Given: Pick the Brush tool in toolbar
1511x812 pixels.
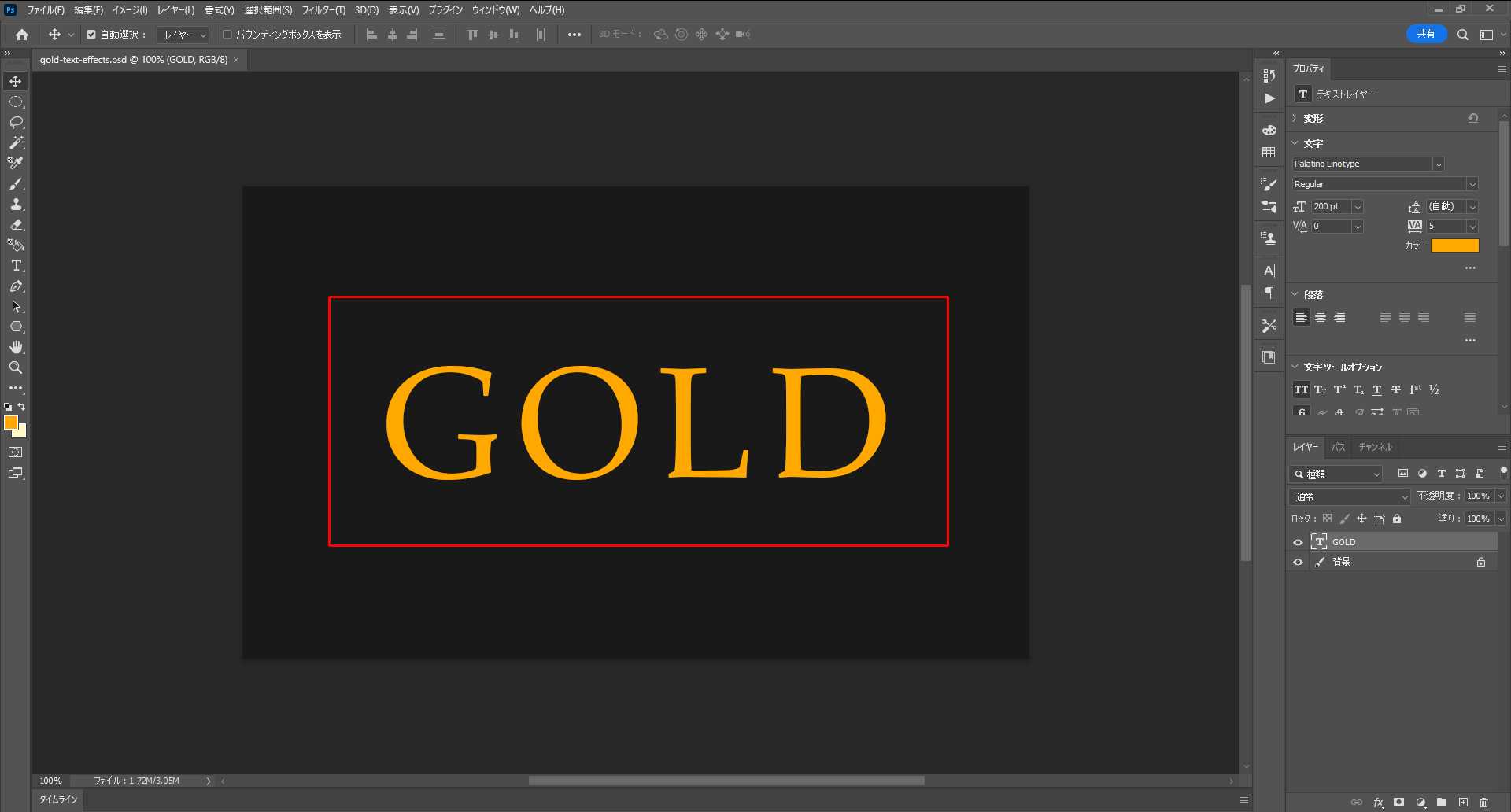Looking at the screenshot, I should (x=16, y=183).
